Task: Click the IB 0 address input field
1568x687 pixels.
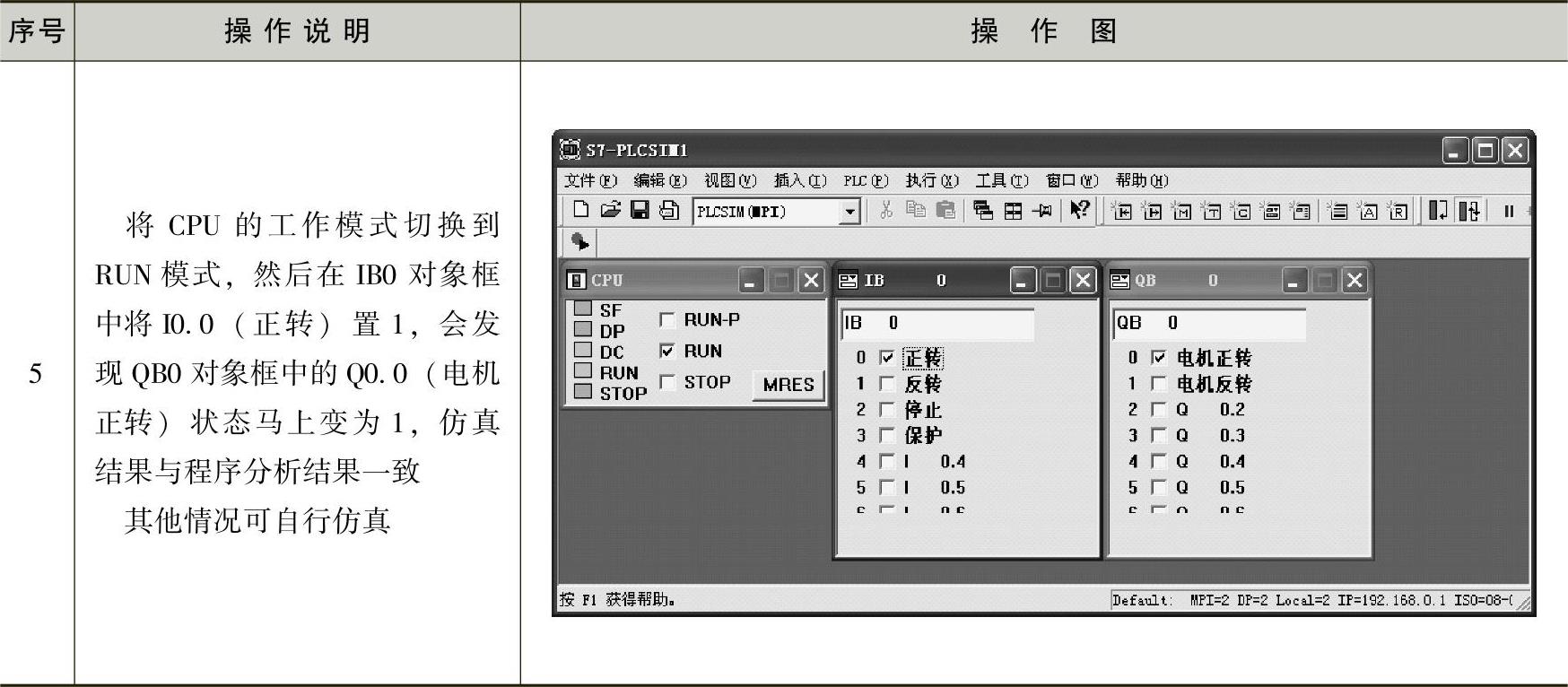Action: click(x=937, y=324)
